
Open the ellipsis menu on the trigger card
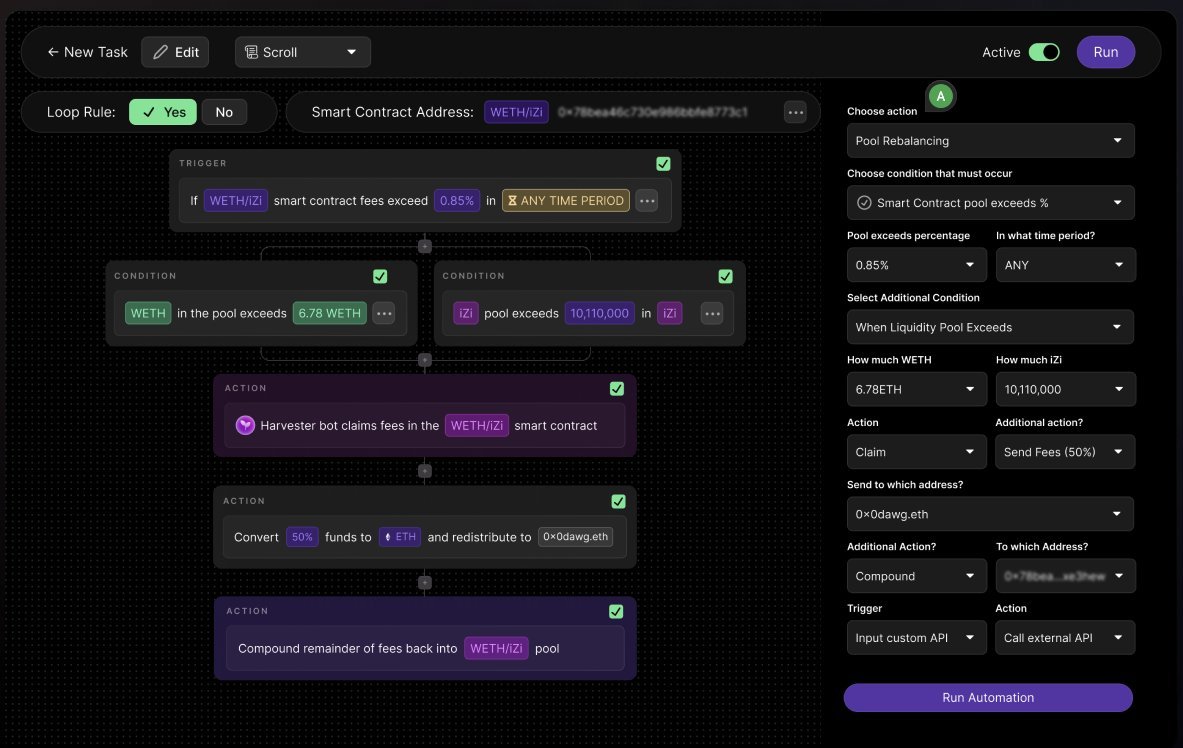(647, 200)
